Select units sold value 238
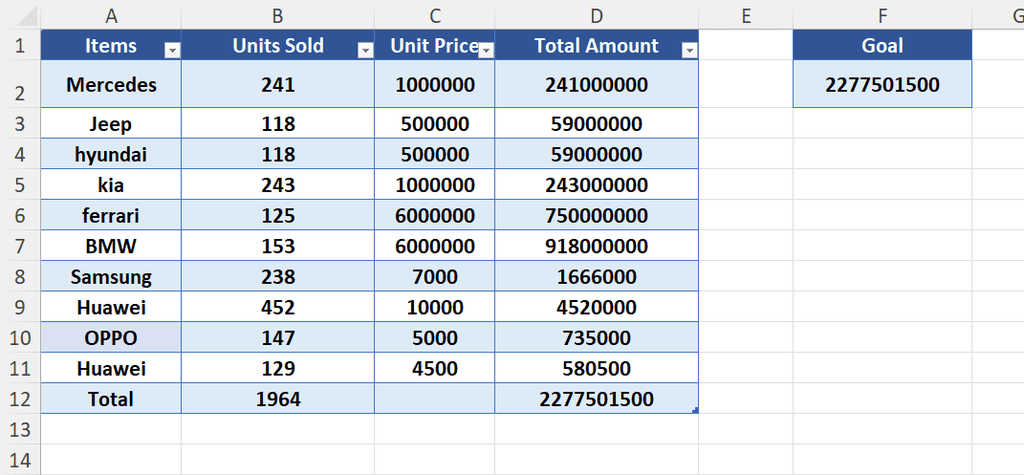Screen dimensions: 1024x475 pyautogui.click(x=278, y=276)
